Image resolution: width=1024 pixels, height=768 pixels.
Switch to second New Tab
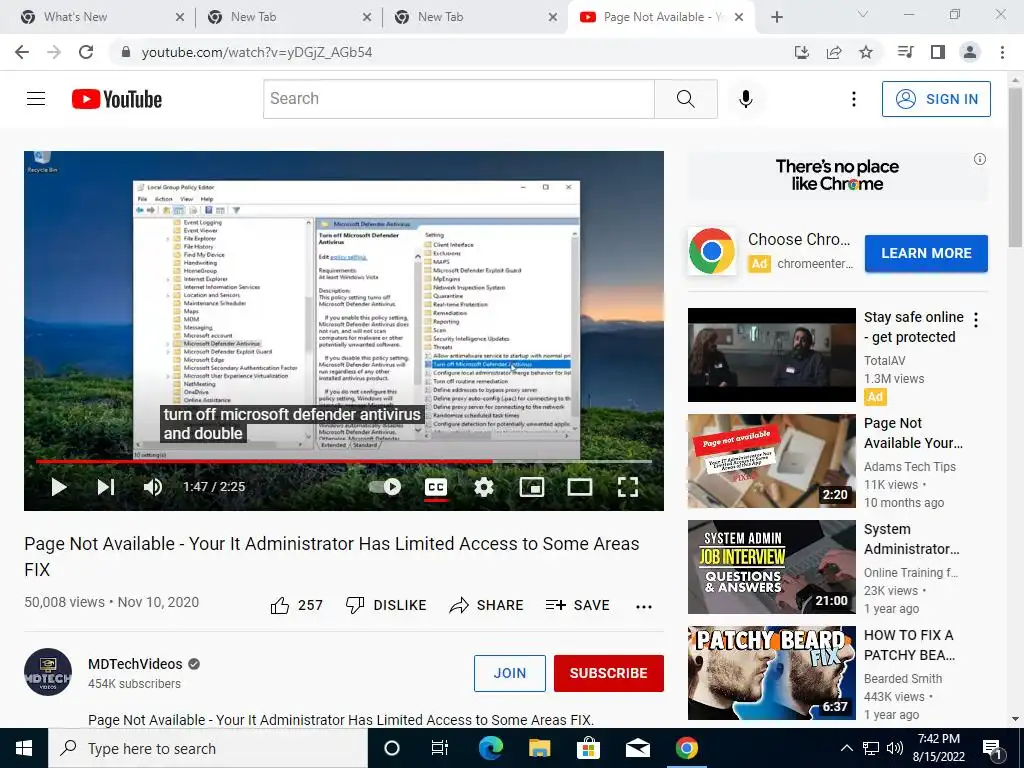tap(287, 17)
